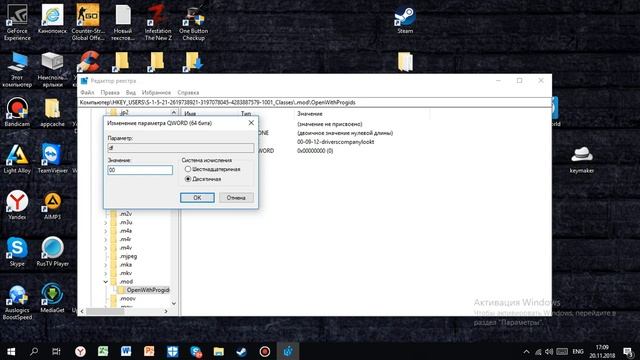Select .moov key in registry tree

(127, 298)
